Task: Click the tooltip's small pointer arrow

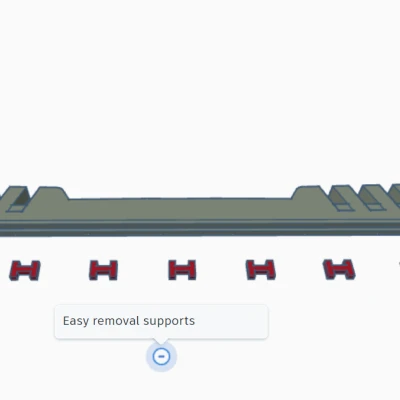Action: pos(161,341)
